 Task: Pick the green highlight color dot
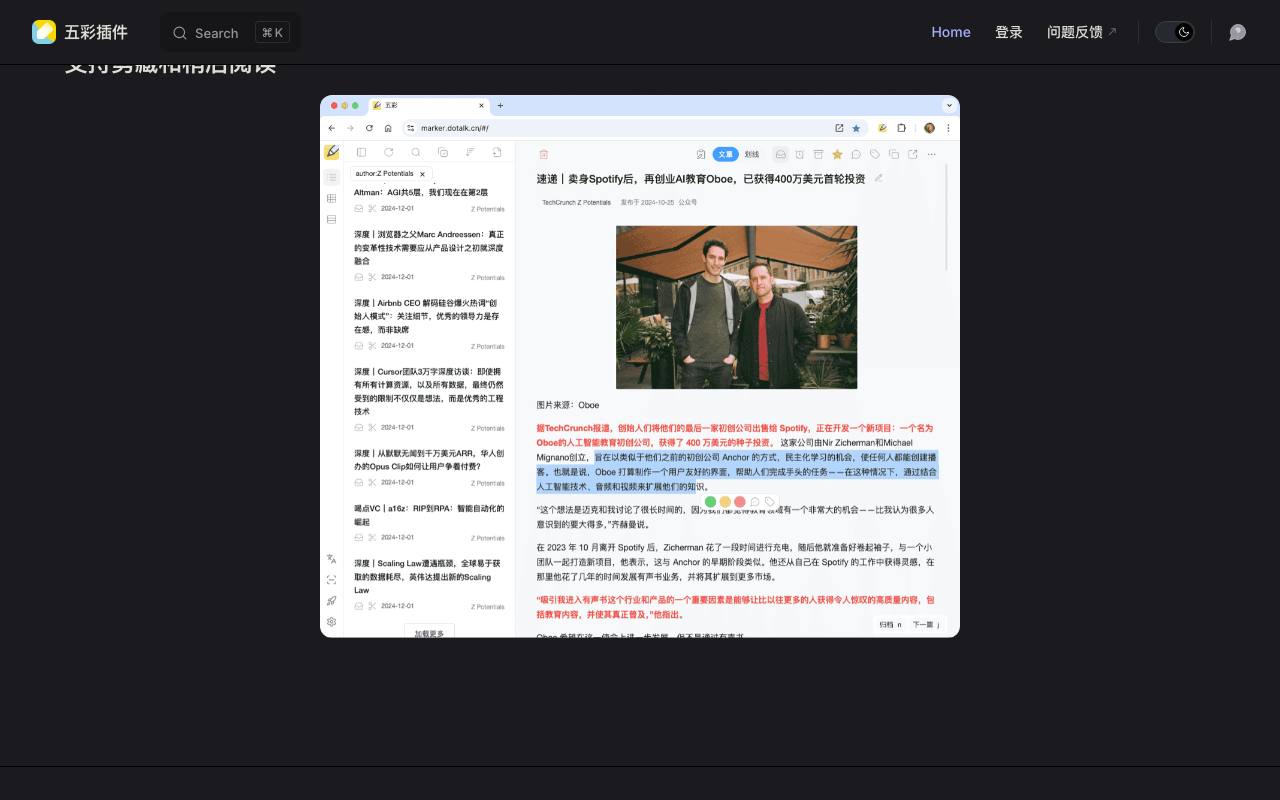[x=711, y=502]
